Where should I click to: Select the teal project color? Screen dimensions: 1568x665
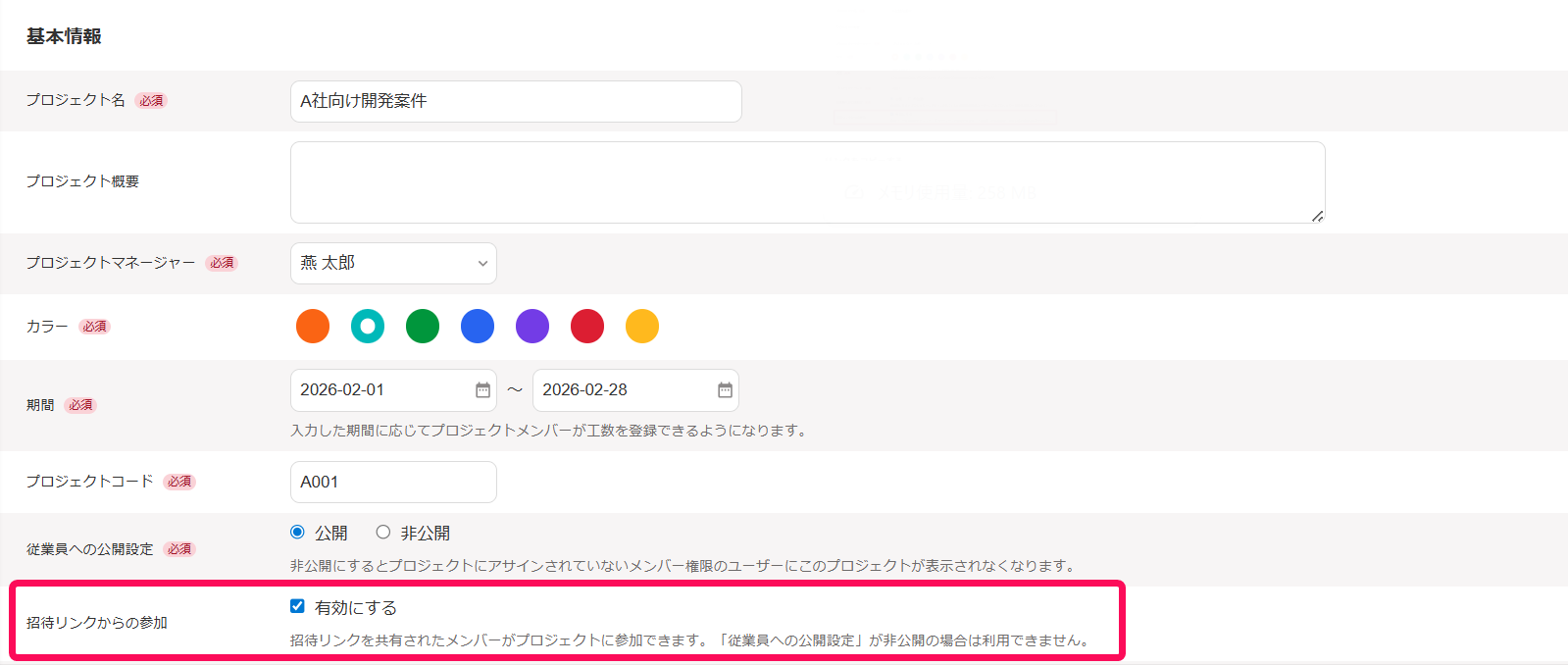368,327
